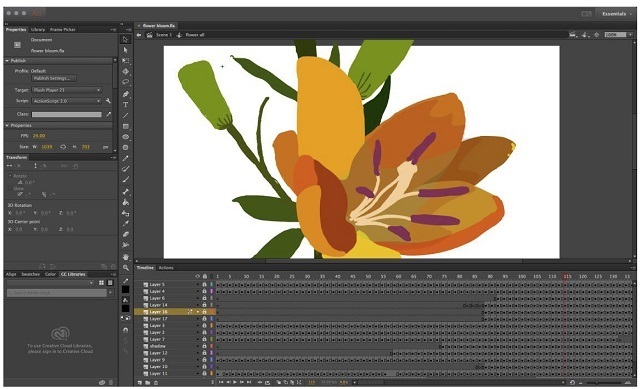Select the Ink Bottle tool

pos(125,213)
